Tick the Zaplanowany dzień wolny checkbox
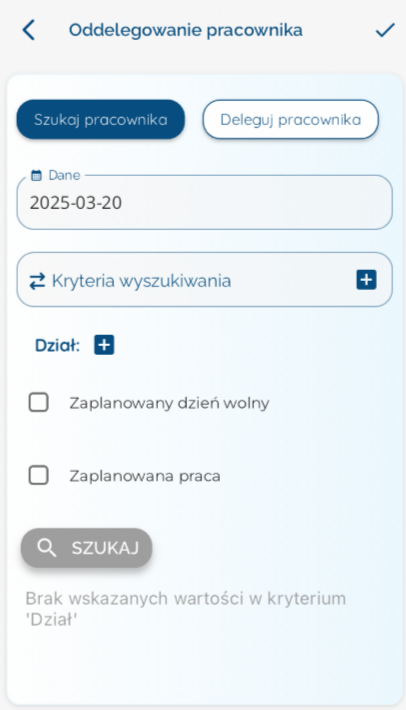Screen dimensions: 406x710 (x=38, y=402)
